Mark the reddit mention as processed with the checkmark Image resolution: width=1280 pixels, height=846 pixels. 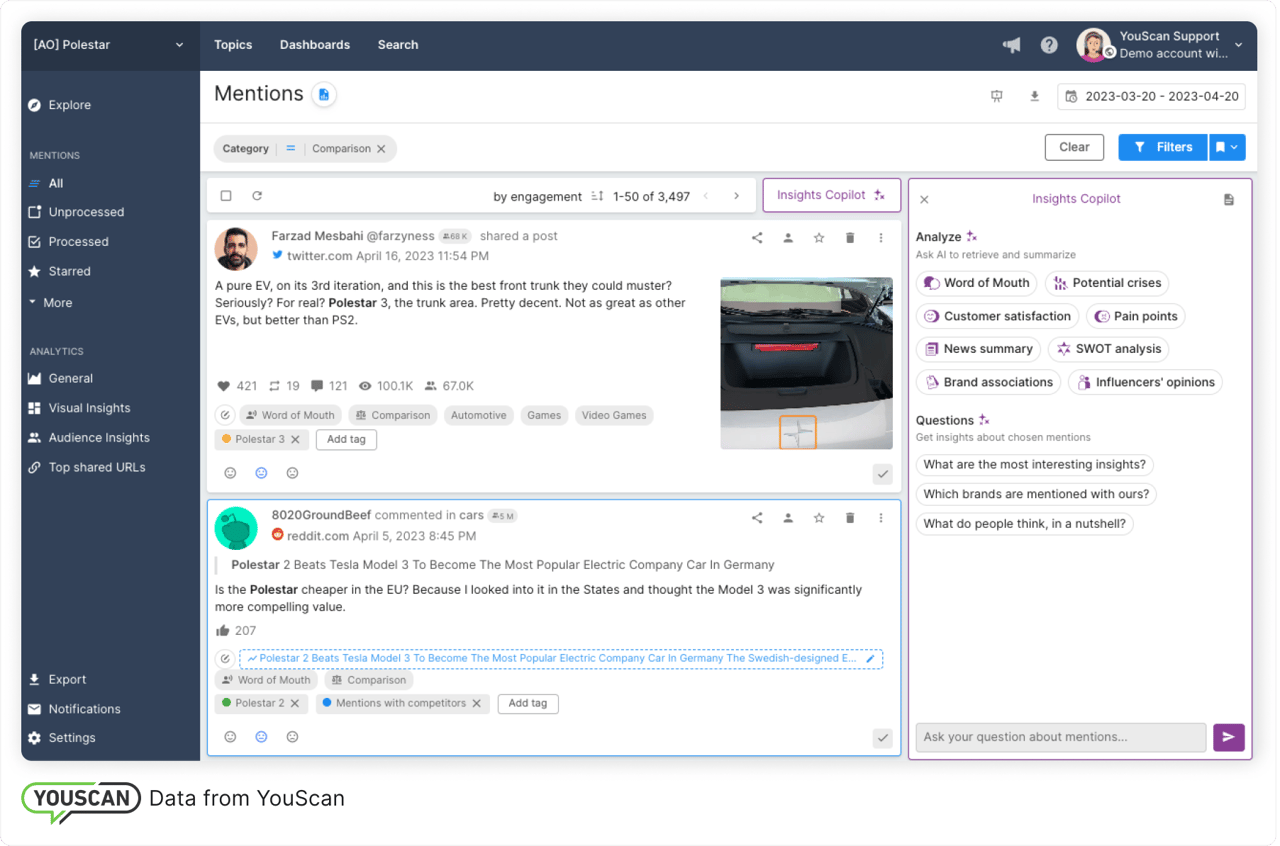[882, 737]
